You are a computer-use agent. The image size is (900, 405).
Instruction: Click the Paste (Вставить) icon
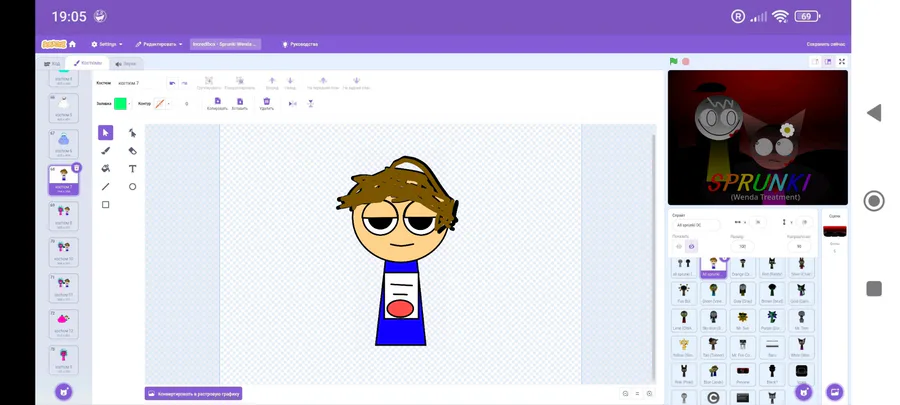point(240,103)
